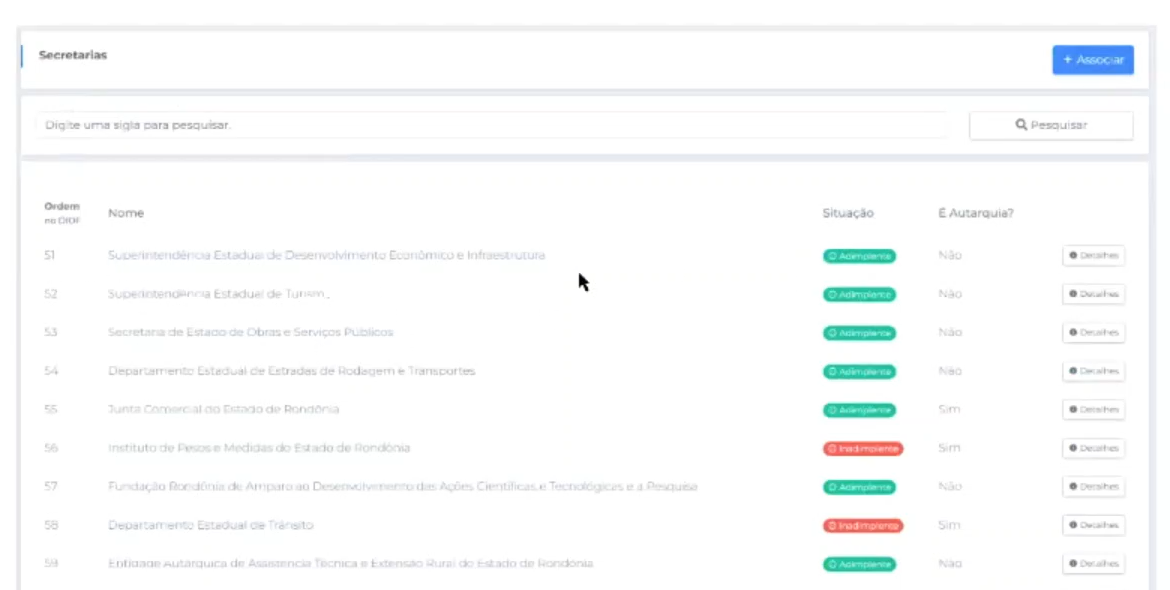Image resolution: width=1170 pixels, height=590 pixels.
Task: Open Detalhes for row 57
Action: point(1093,486)
